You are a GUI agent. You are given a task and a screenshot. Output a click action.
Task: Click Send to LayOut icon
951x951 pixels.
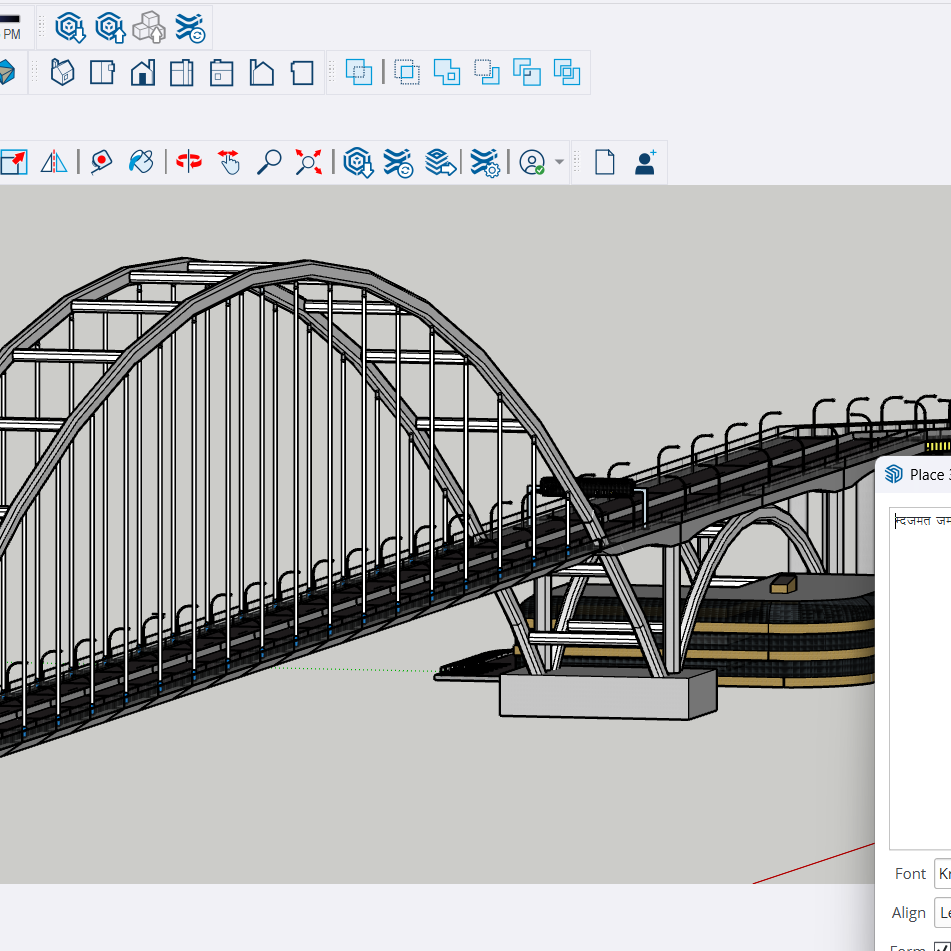(440, 163)
